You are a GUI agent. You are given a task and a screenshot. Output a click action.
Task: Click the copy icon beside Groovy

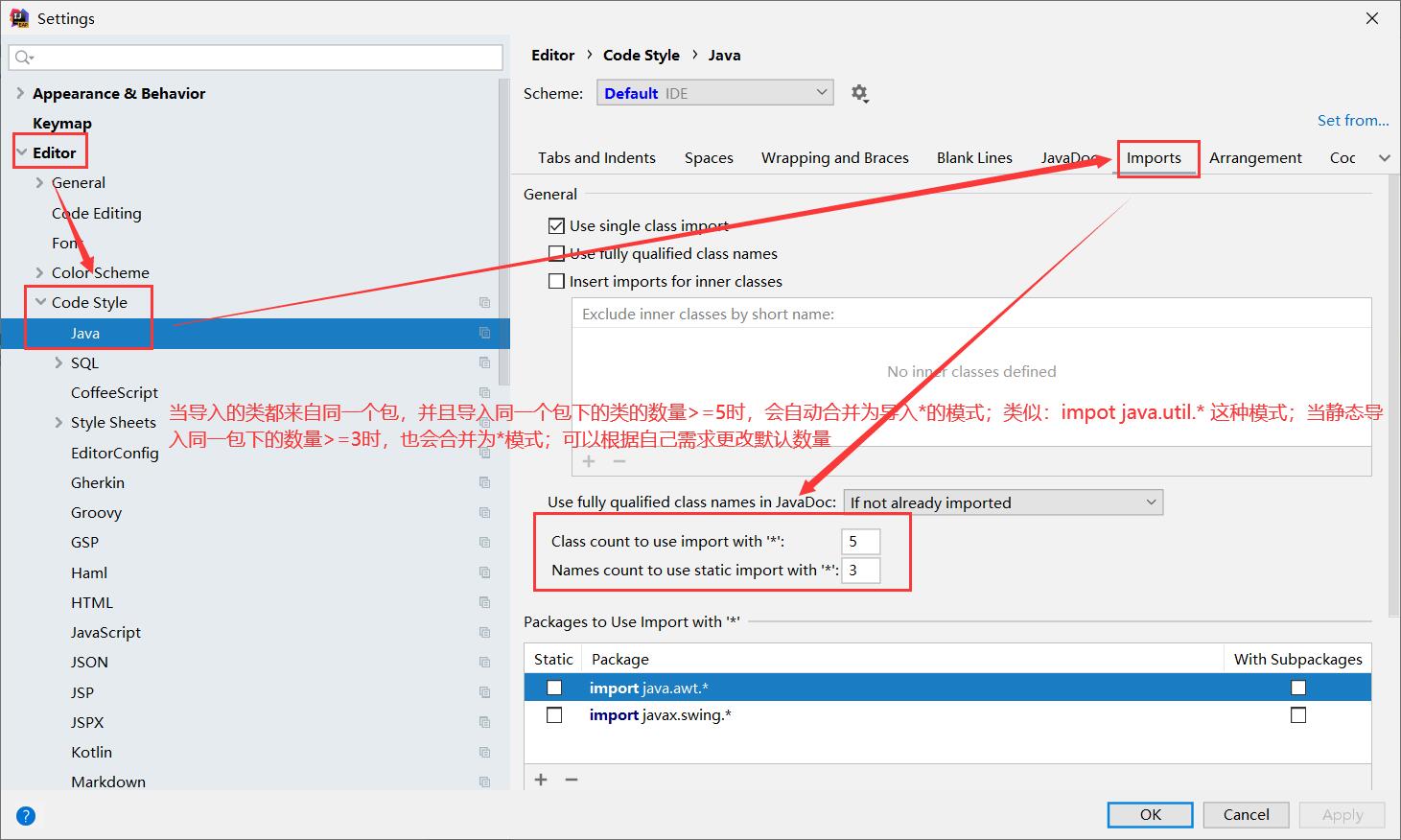point(484,512)
